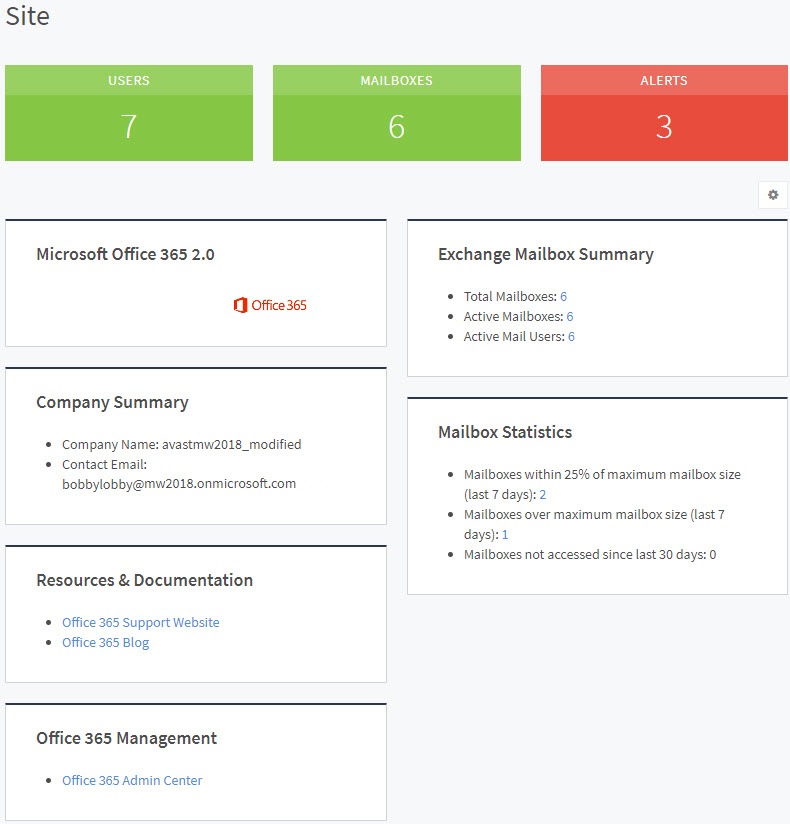The width and height of the screenshot is (790, 824).
Task: Open mailboxes within 25% of maximum size count
Action: coord(543,495)
